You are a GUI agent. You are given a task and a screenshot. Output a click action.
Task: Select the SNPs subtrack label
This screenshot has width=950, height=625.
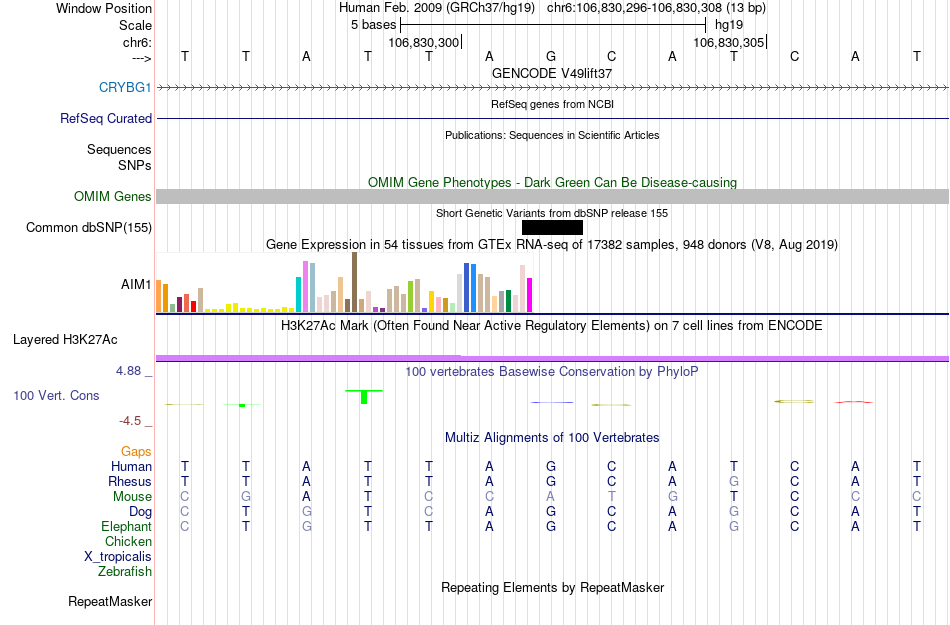pyautogui.click(x=135, y=165)
